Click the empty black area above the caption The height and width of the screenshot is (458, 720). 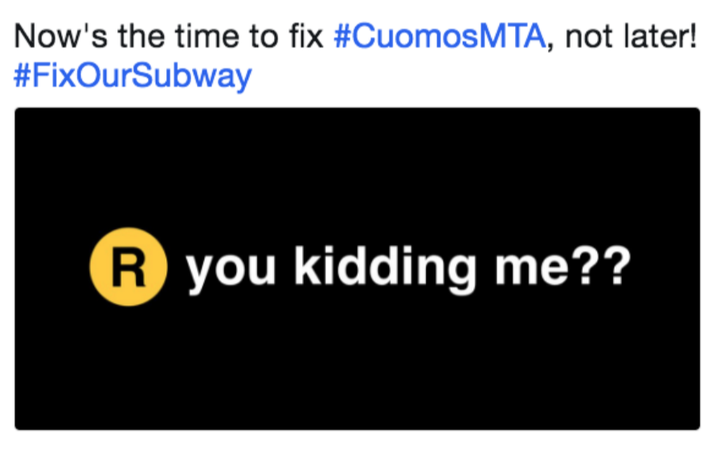click(357, 168)
